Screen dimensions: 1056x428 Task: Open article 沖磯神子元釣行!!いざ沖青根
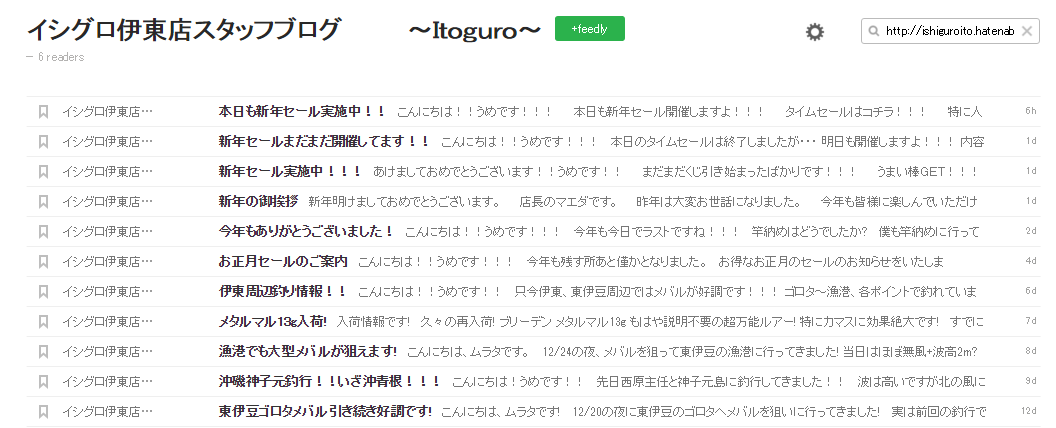(329, 382)
